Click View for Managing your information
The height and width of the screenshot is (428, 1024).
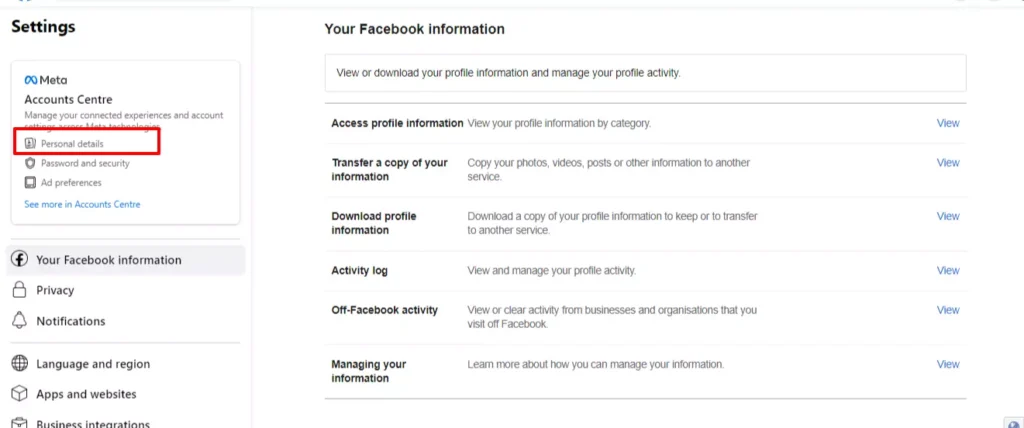(947, 364)
